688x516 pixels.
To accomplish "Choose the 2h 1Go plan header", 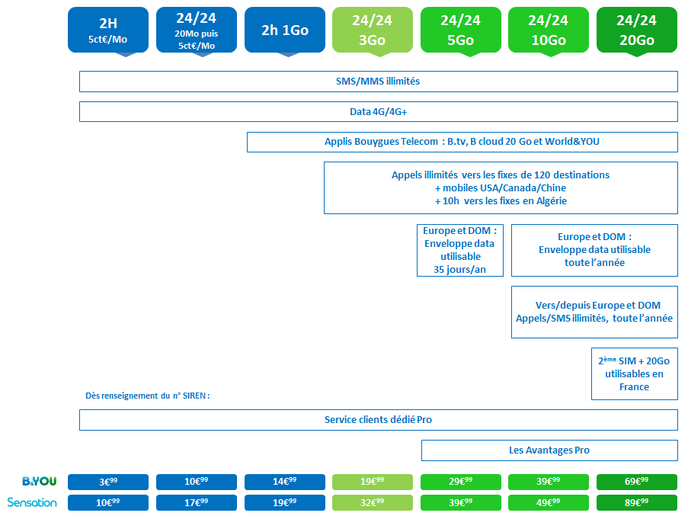I will 285,30.
